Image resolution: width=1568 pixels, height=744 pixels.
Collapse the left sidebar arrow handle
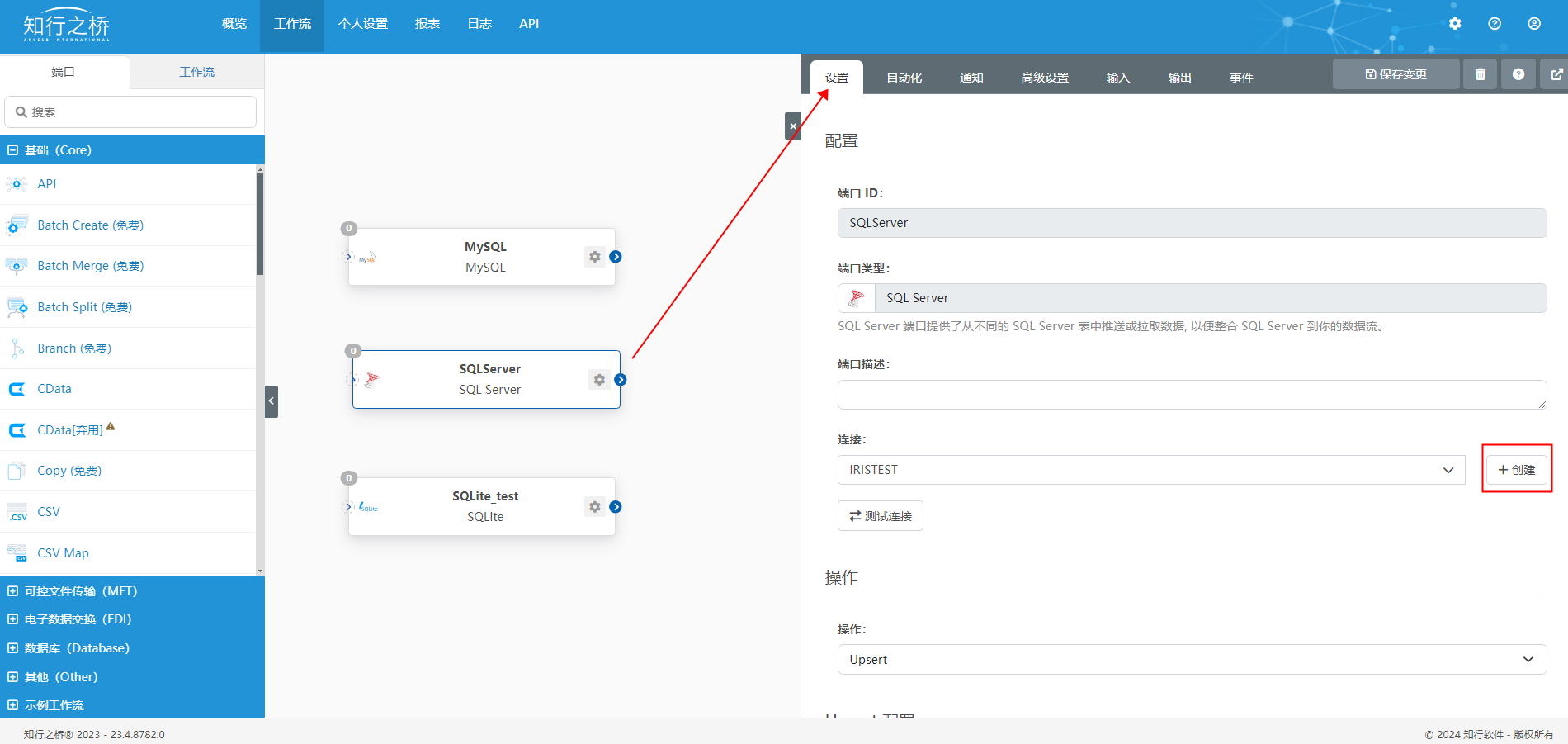point(272,401)
